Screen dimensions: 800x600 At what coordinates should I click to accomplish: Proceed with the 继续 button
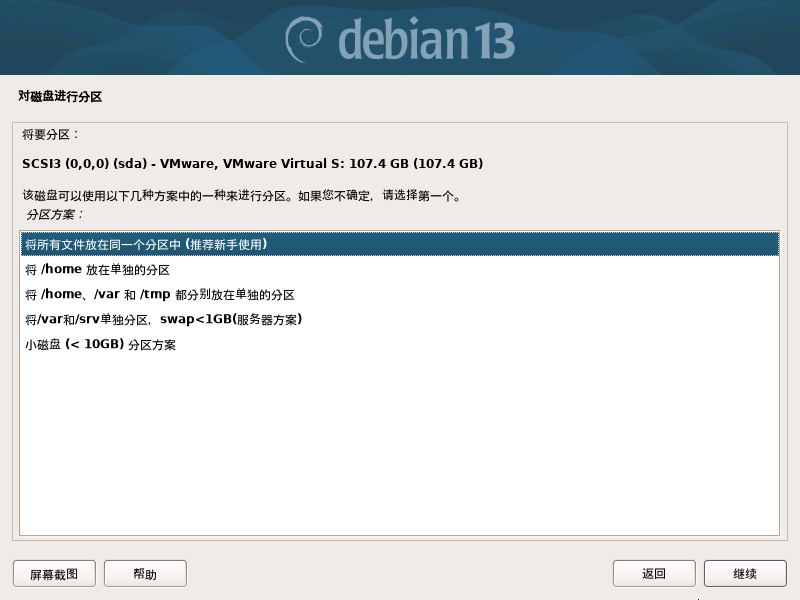point(745,574)
